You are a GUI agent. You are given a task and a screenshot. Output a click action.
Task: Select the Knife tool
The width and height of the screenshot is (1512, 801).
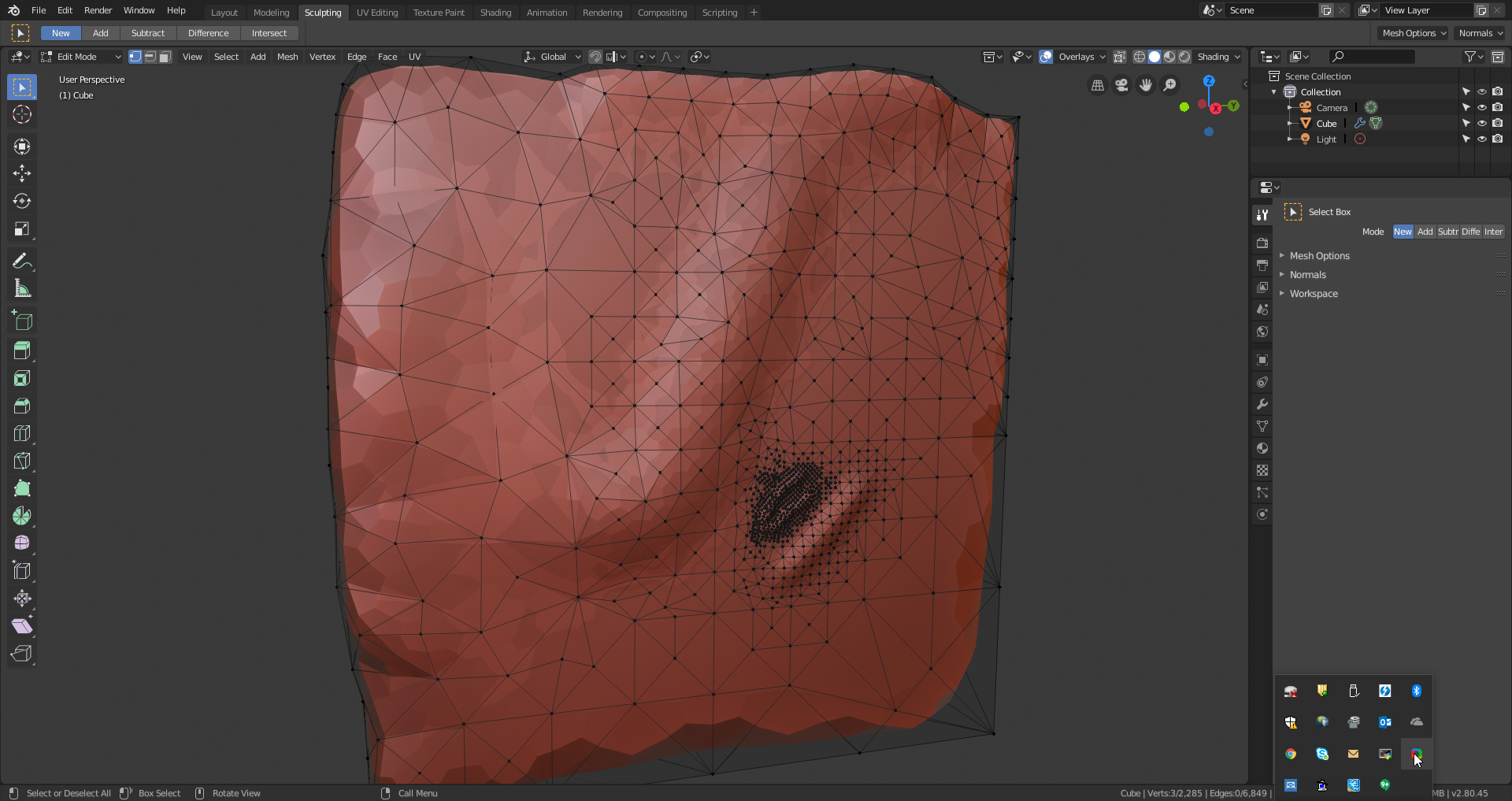click(x=22, y=461)
